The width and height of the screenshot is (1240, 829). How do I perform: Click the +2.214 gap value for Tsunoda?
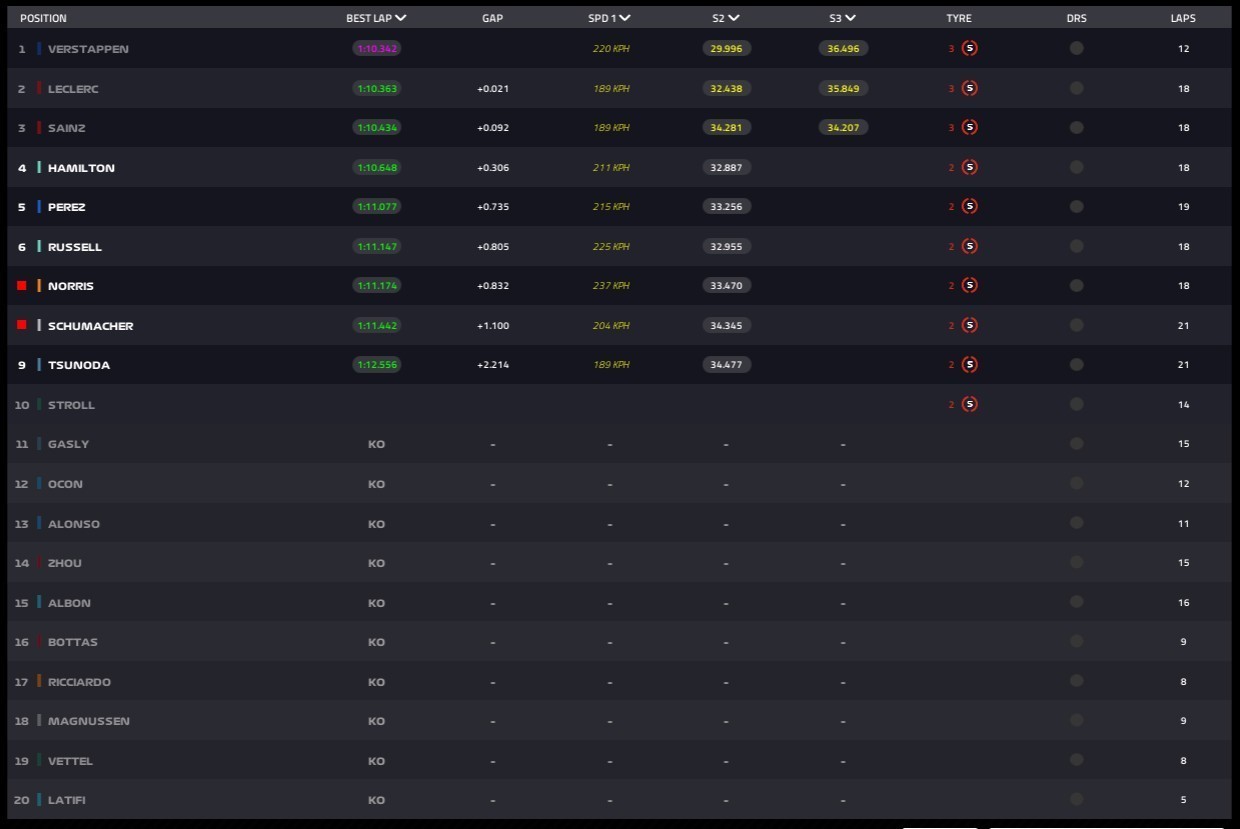click(493, 365)
